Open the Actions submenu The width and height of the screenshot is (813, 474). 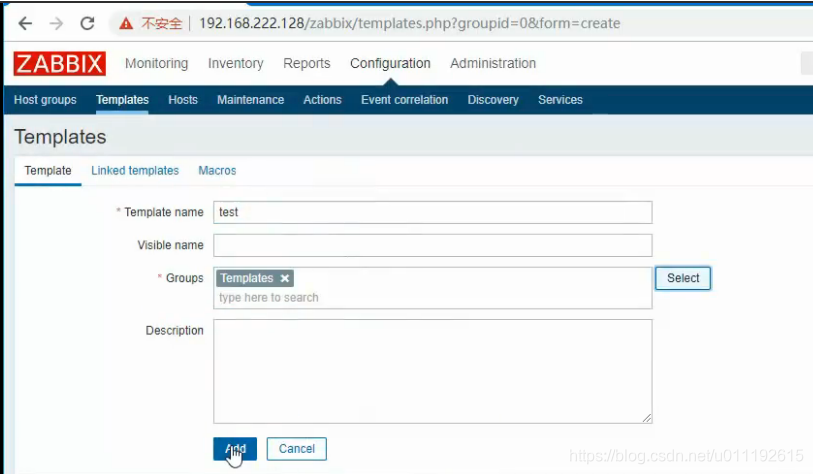pyautogui.click(x=323, y=100)
